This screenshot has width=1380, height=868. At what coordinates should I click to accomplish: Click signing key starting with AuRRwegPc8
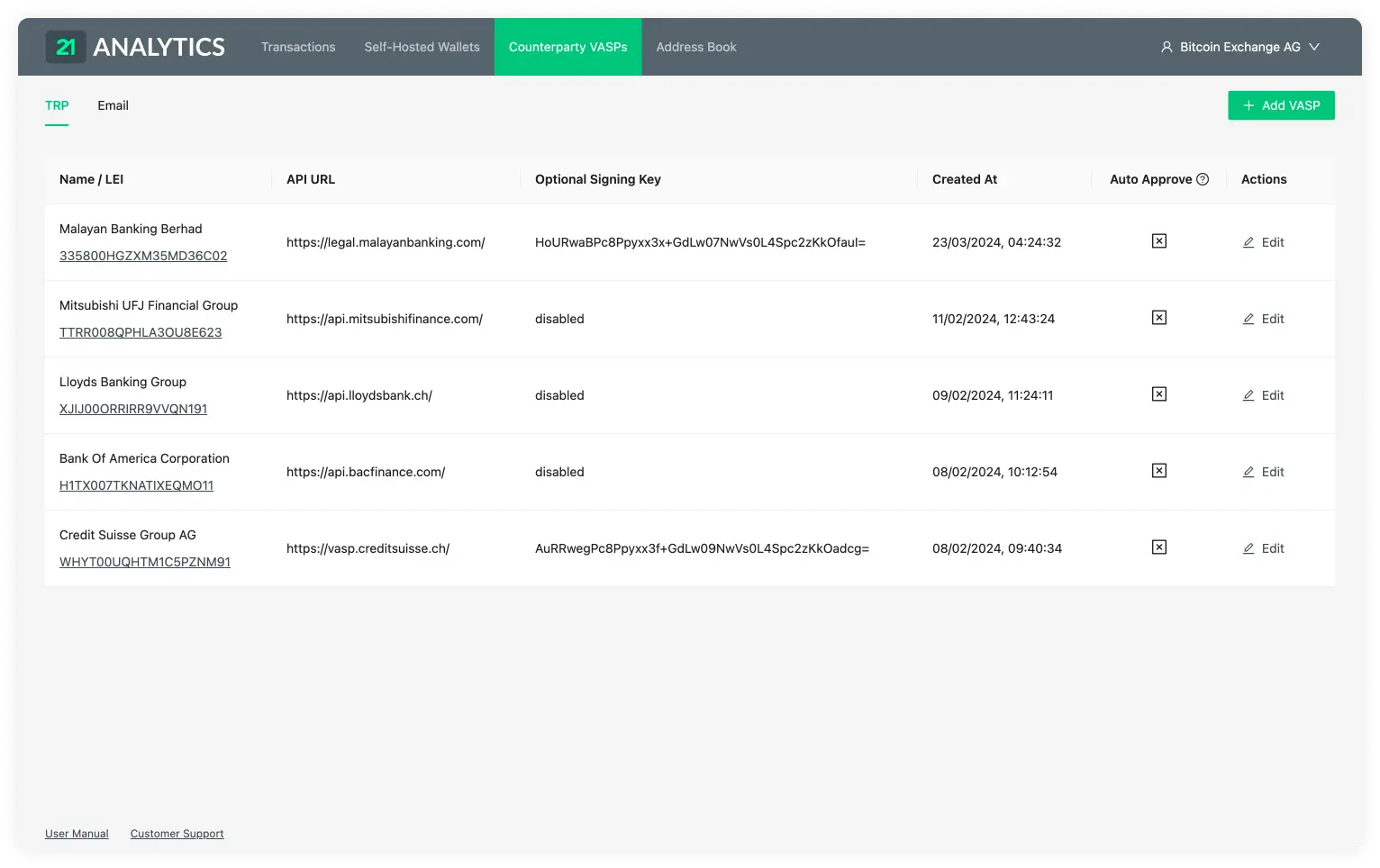[702, 548]
